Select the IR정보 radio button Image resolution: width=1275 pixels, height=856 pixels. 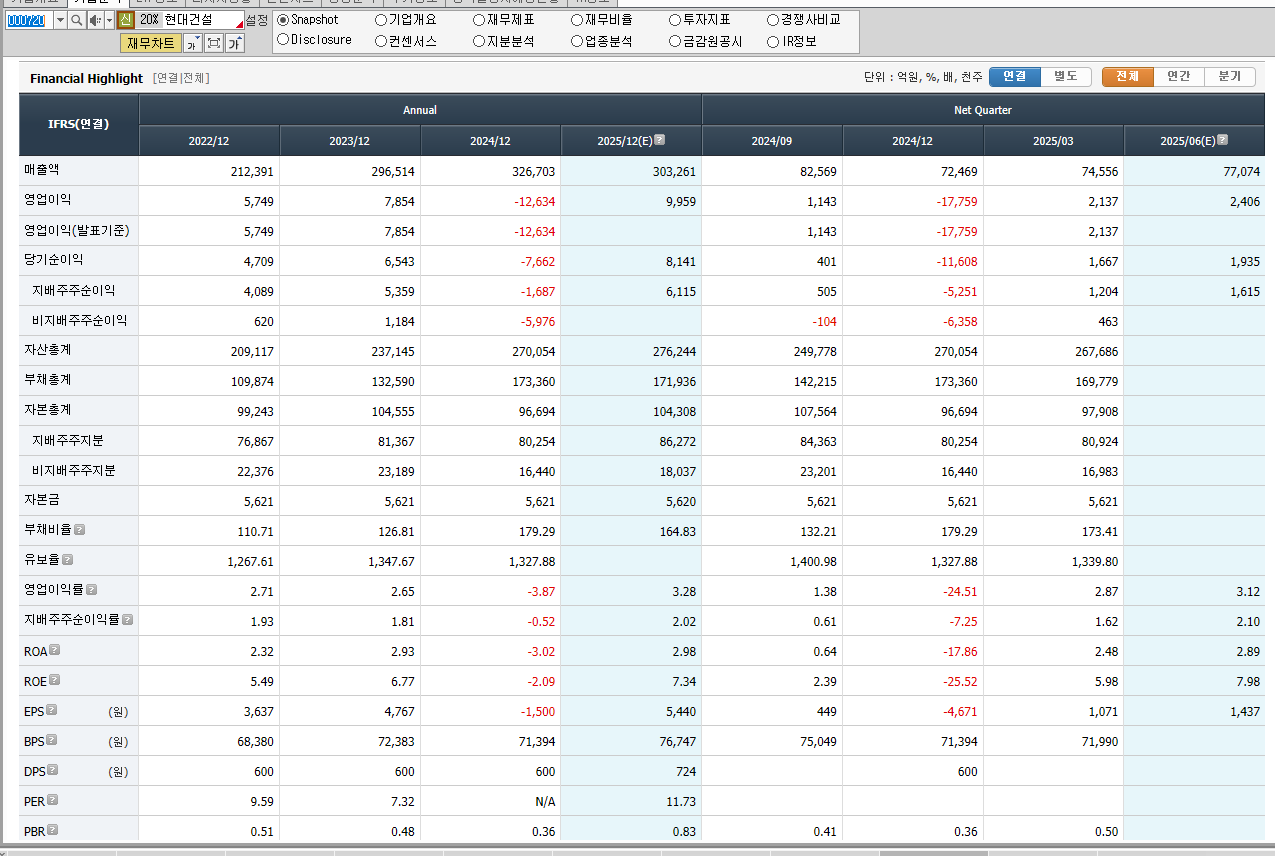(773, 42)
